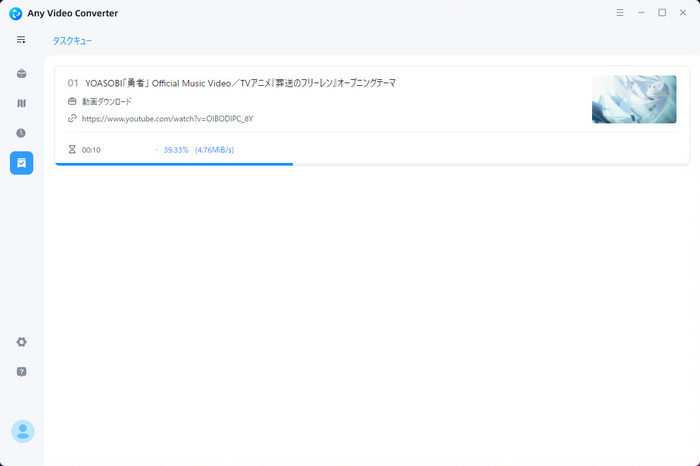Click the hourglass icon beside 00:10
Viewport: 700px width, 466px height.
click(x=72, y=150)
